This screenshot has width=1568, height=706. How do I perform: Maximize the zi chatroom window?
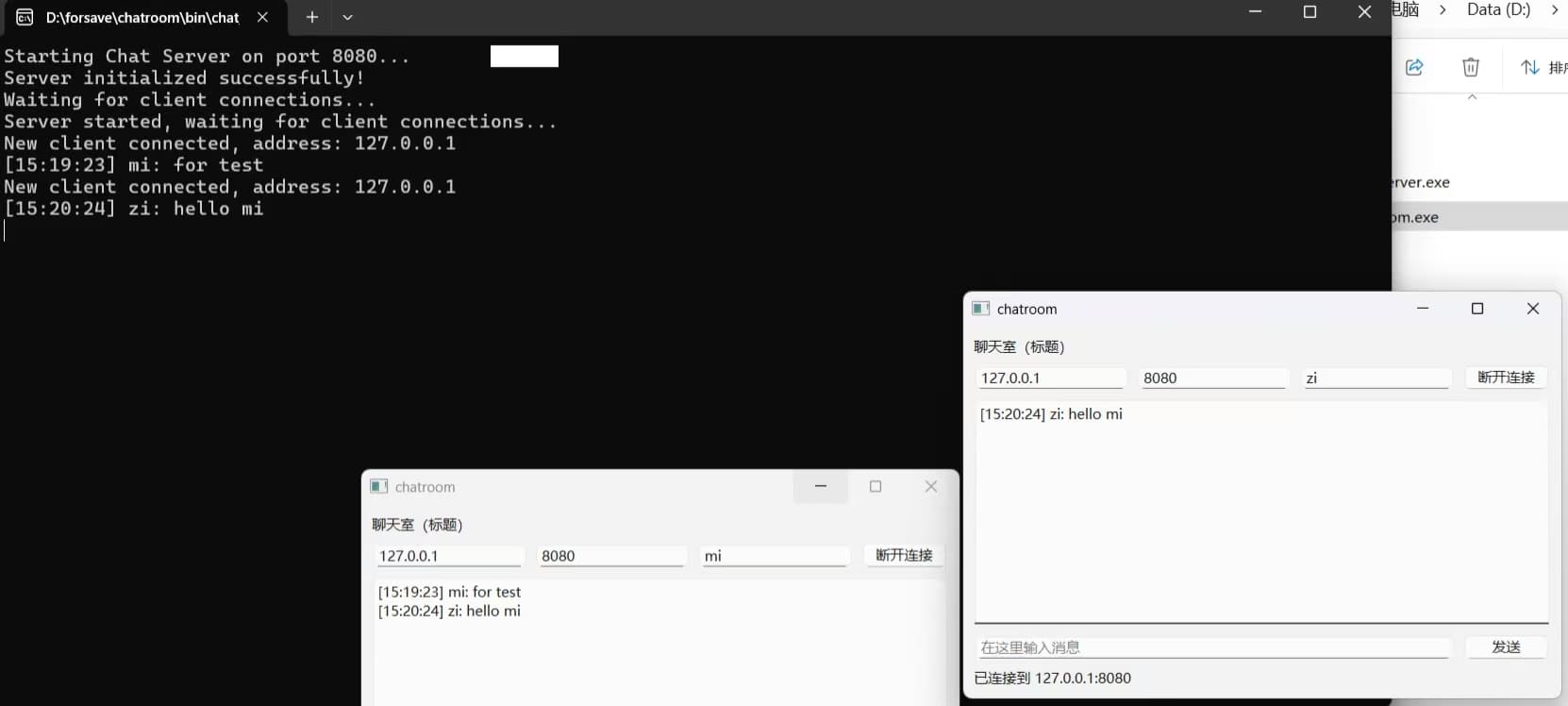[1477, 309]
